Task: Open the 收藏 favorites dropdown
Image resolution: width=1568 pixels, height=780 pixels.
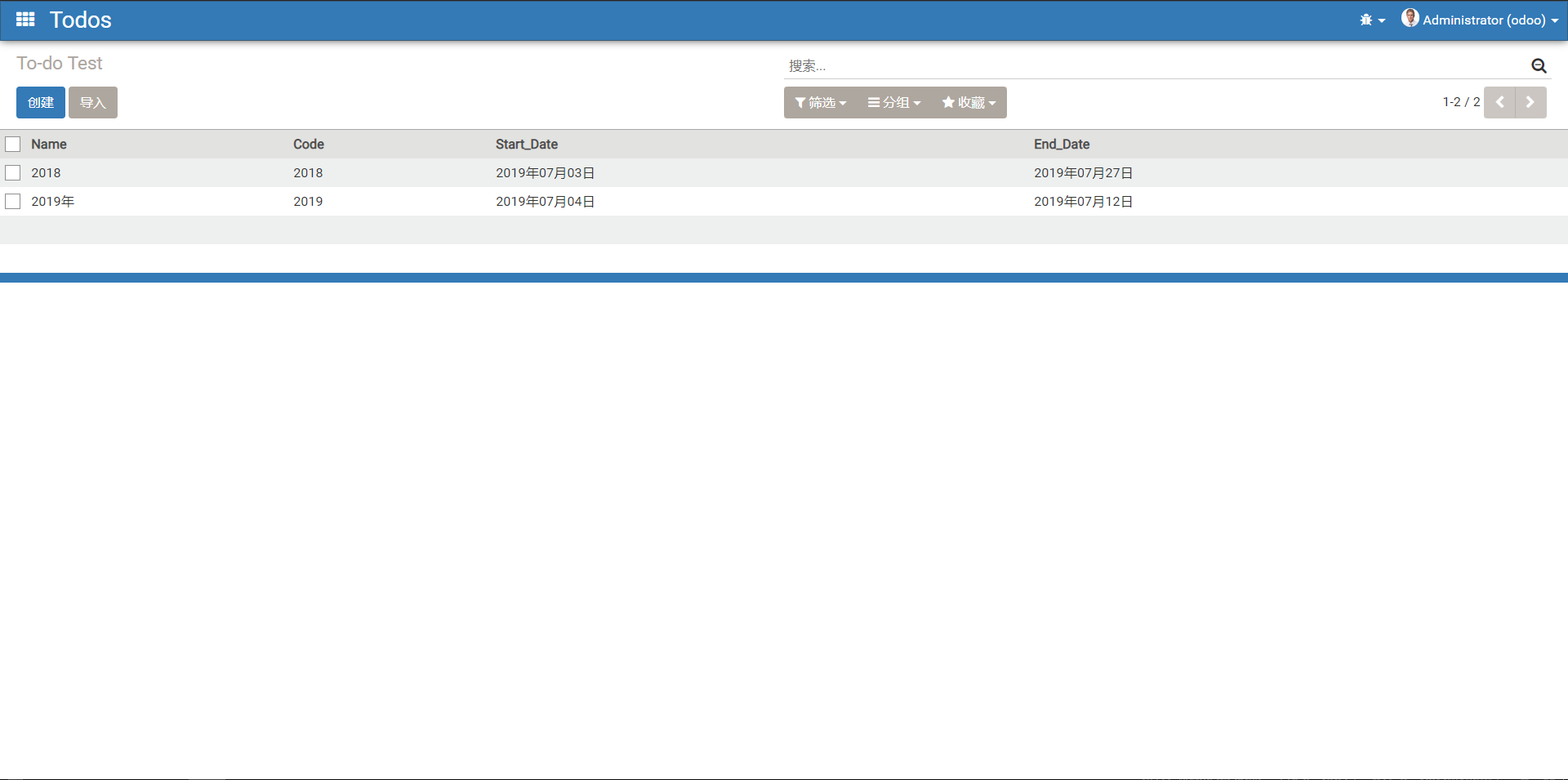Action: (x=969, y=103)
